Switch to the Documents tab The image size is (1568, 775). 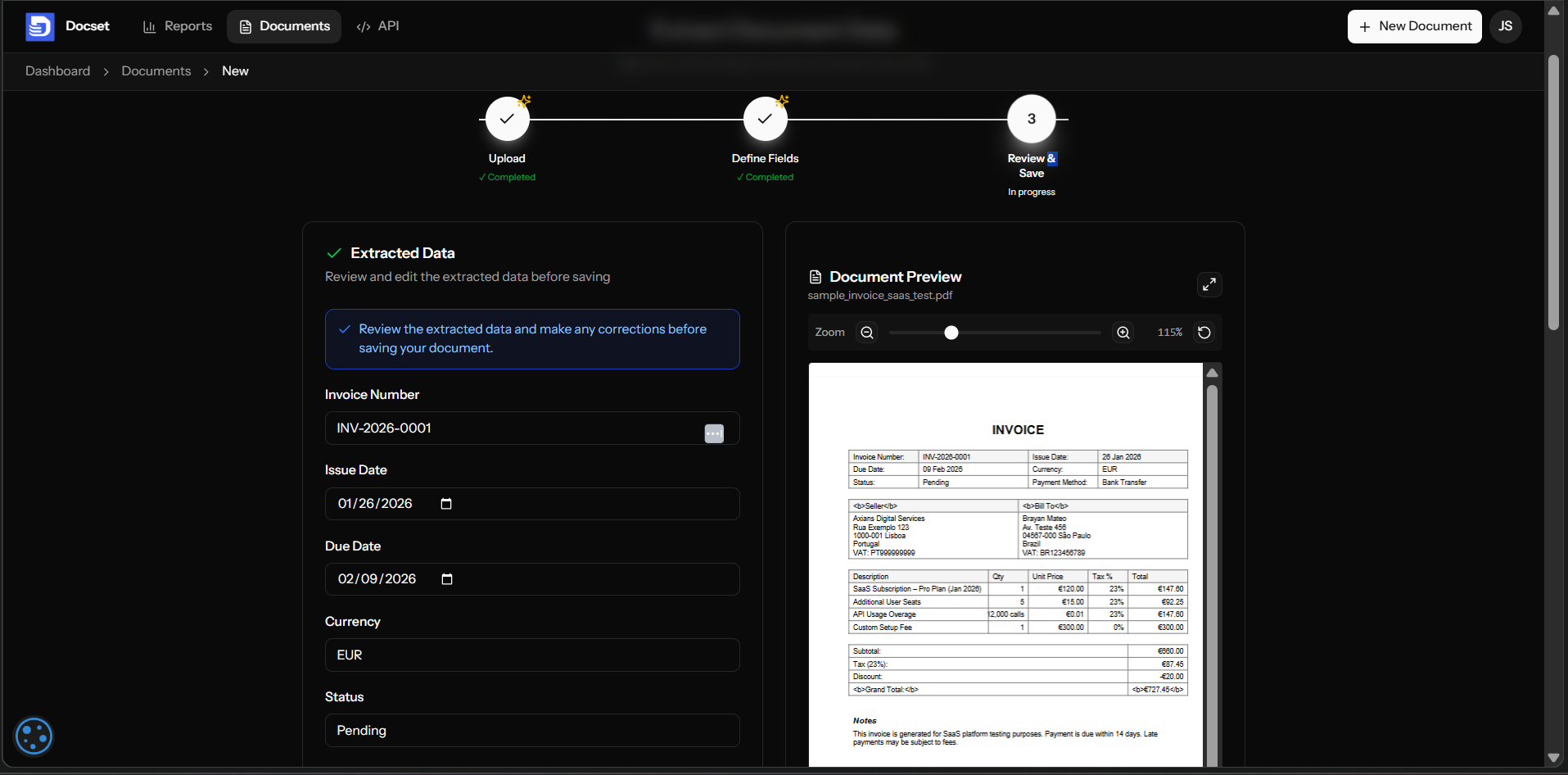283,26
